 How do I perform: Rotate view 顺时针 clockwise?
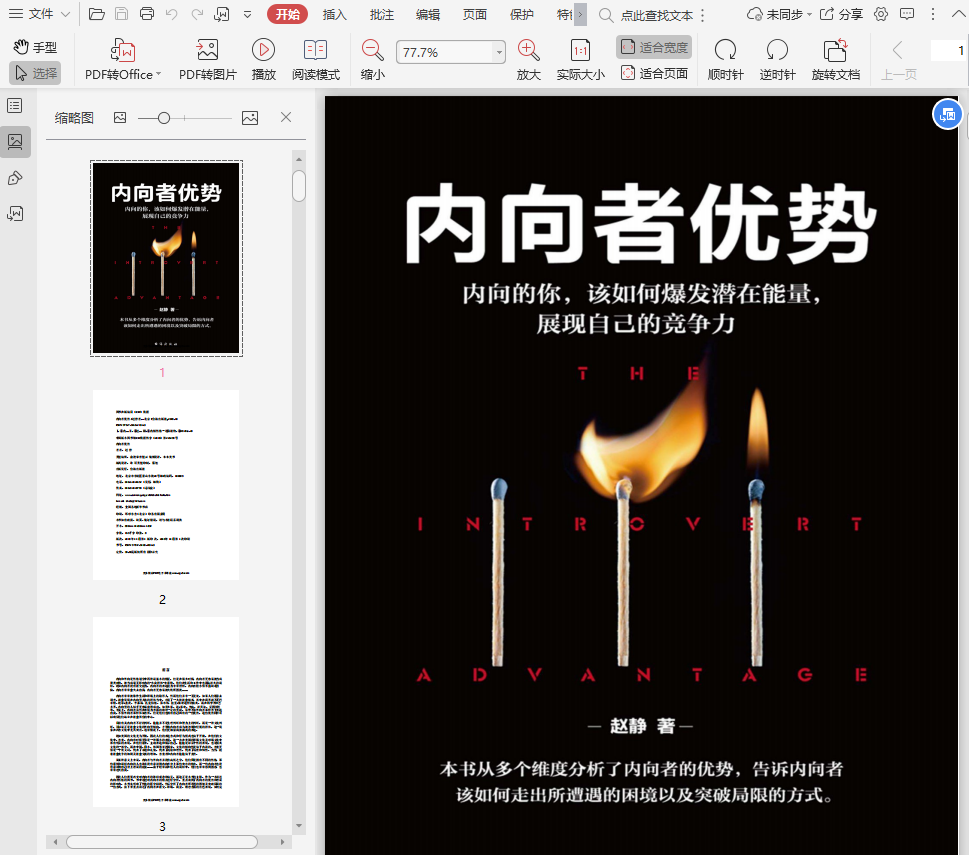(x=726, y=59)
